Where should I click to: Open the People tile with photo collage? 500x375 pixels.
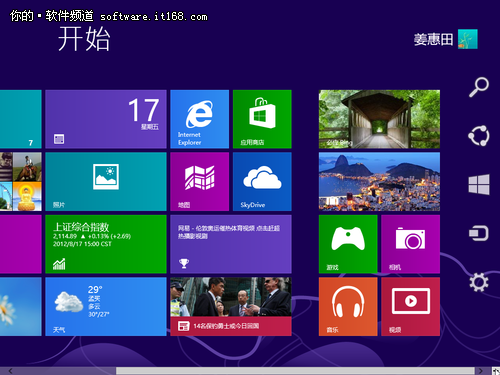(21, 182)
